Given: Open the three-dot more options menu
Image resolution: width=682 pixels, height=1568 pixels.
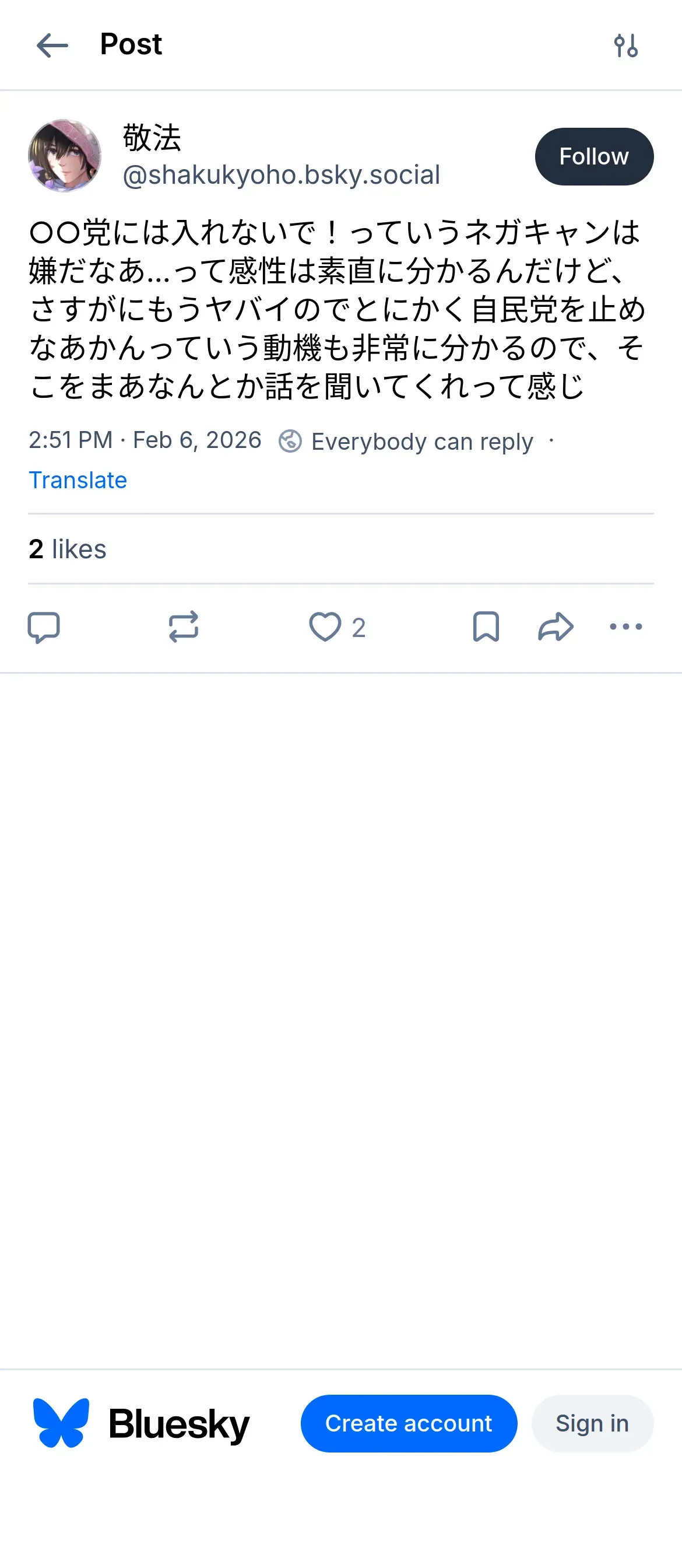Looking at the screenshot, I should tap(625, 627).
